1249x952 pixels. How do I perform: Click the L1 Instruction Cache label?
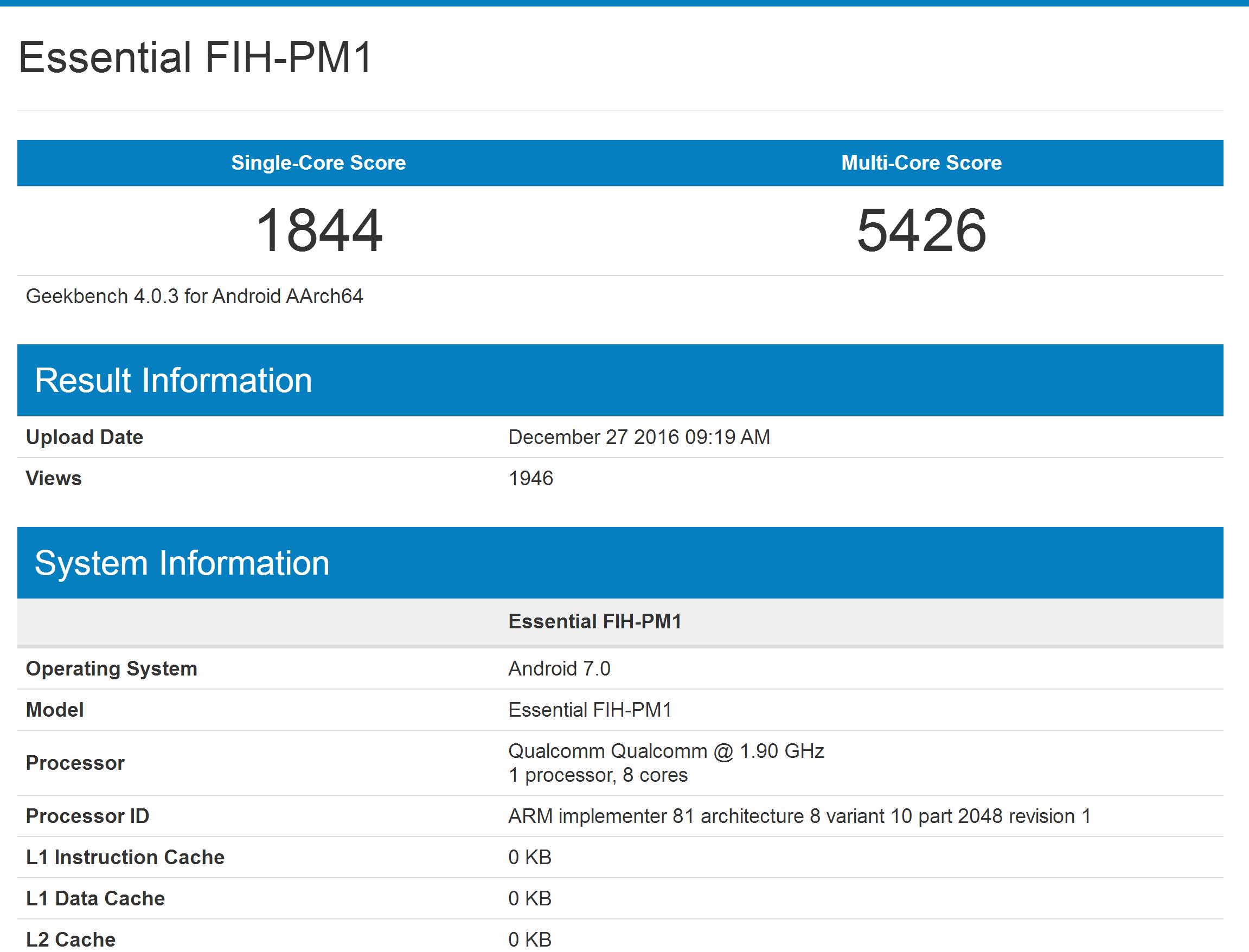click(125, 857)
